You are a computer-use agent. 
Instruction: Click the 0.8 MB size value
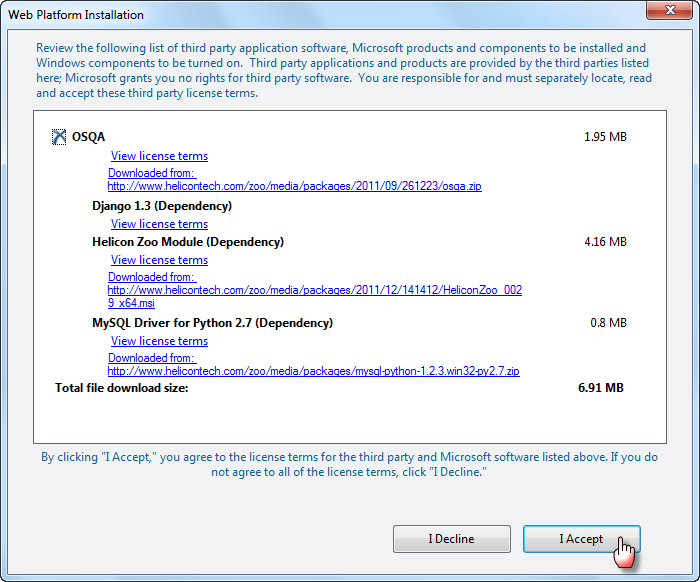pos(608,323)
